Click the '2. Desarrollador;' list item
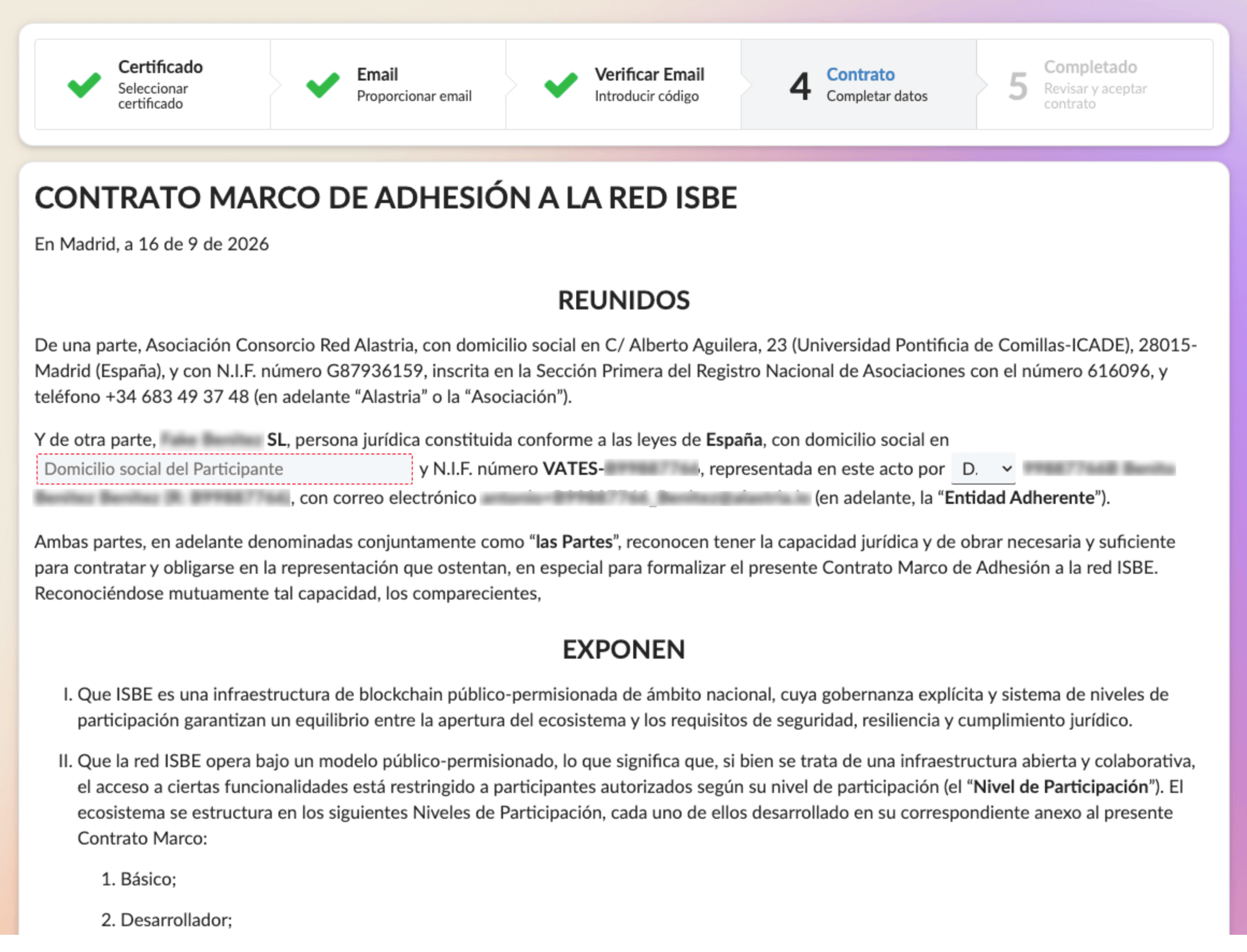Viewport: 1247px width, 952px height. (167, 920)
